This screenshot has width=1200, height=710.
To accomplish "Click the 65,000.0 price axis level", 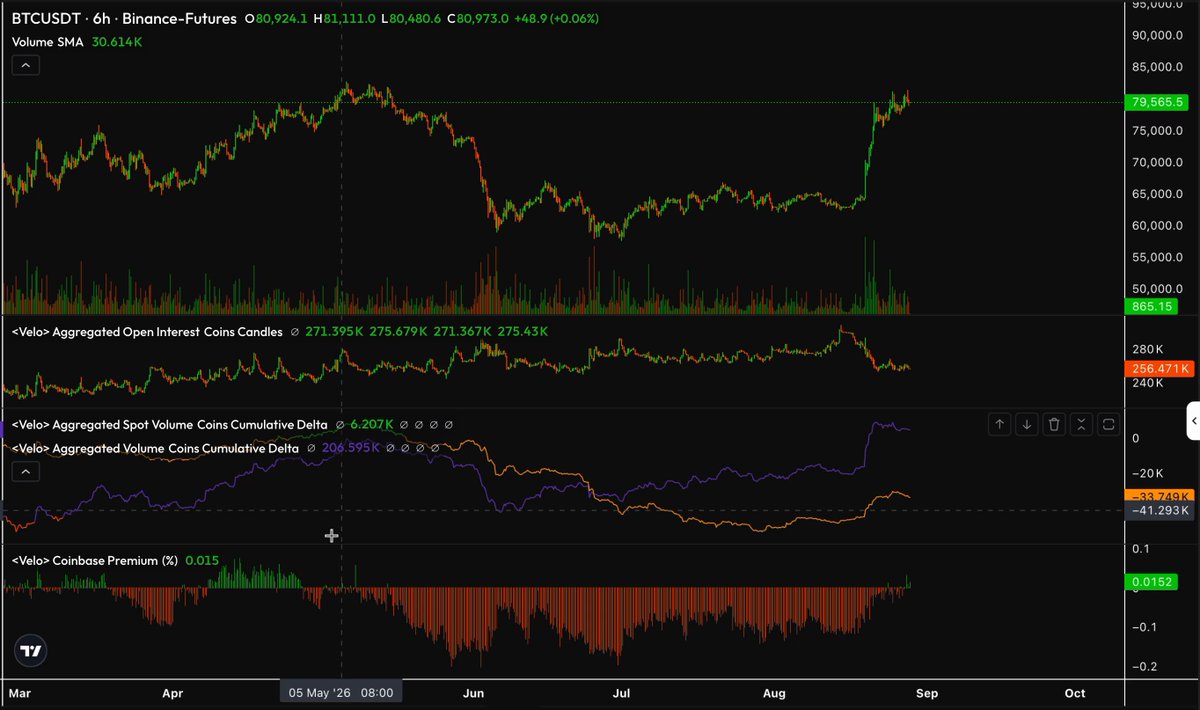I will [x=1158, y=194].
